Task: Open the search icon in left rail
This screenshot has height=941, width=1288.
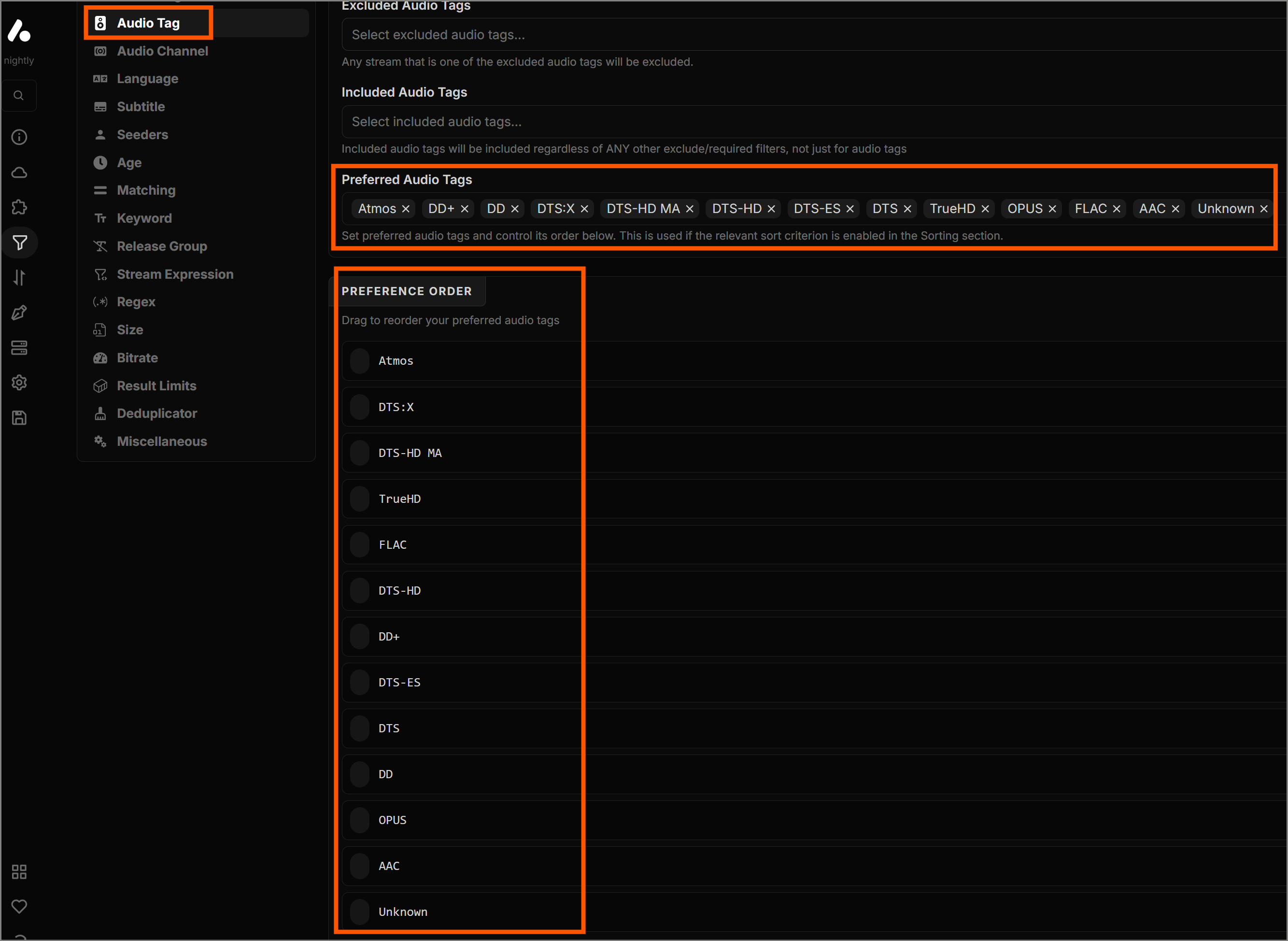Action: [19, 96]
